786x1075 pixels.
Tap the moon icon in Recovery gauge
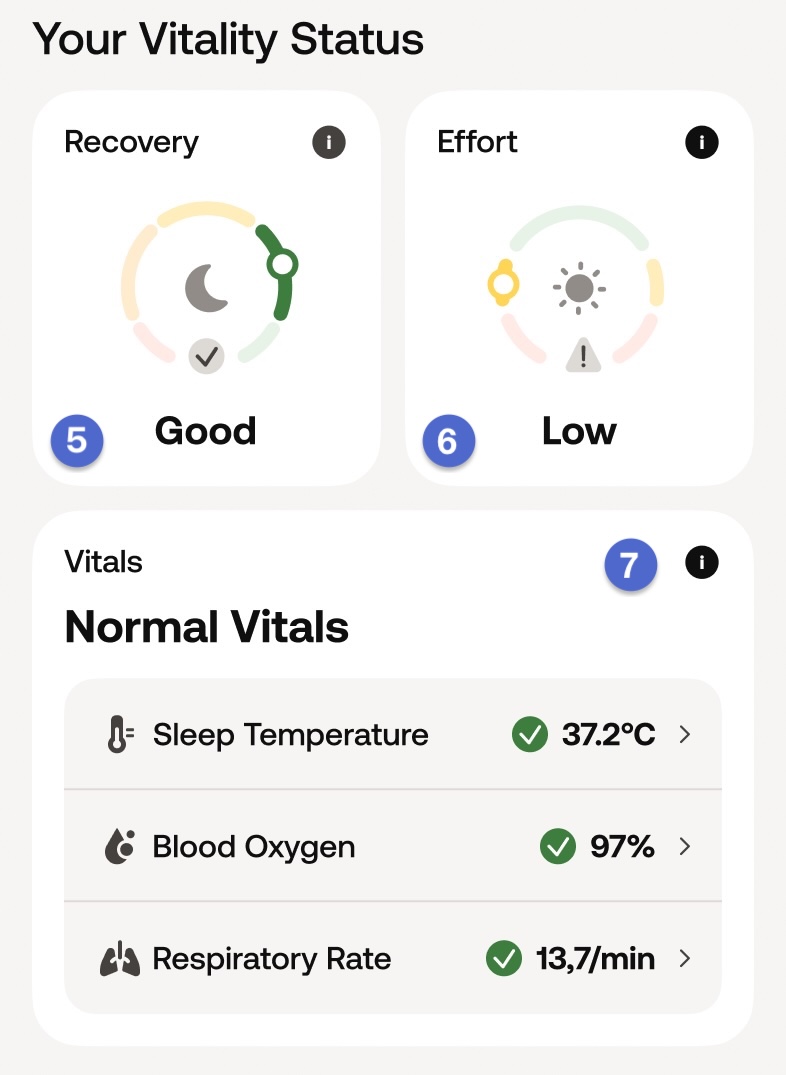pos(207,287)
